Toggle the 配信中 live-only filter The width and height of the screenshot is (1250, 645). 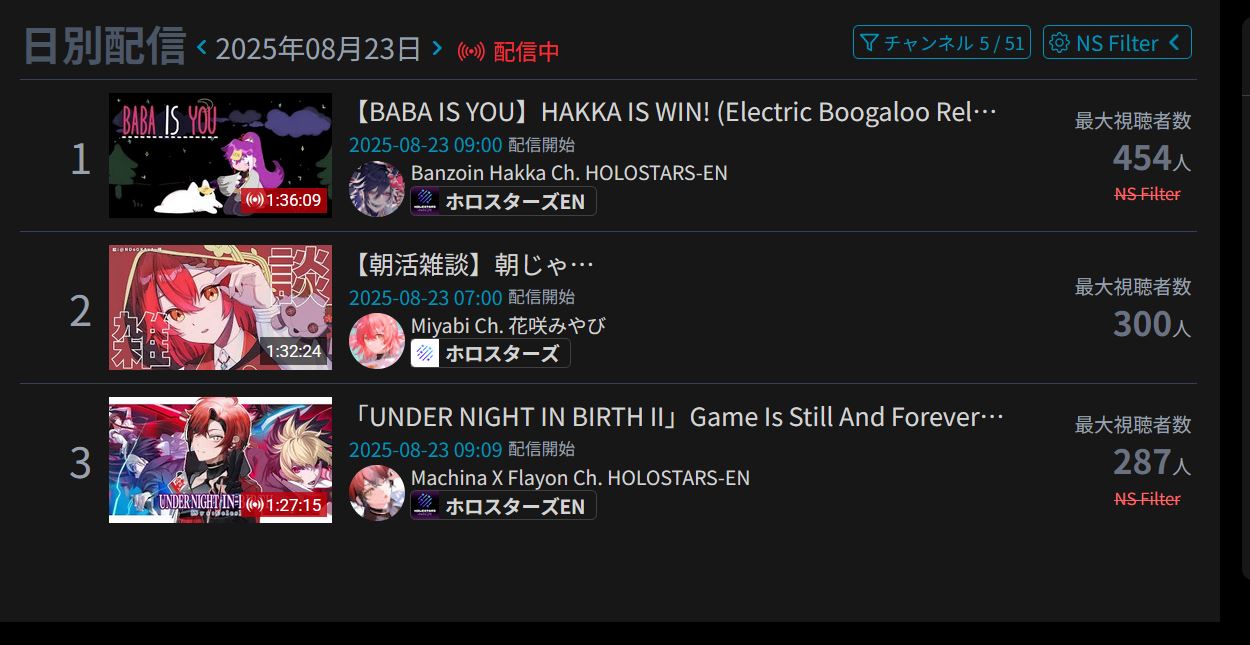click(x=508, y=51)
